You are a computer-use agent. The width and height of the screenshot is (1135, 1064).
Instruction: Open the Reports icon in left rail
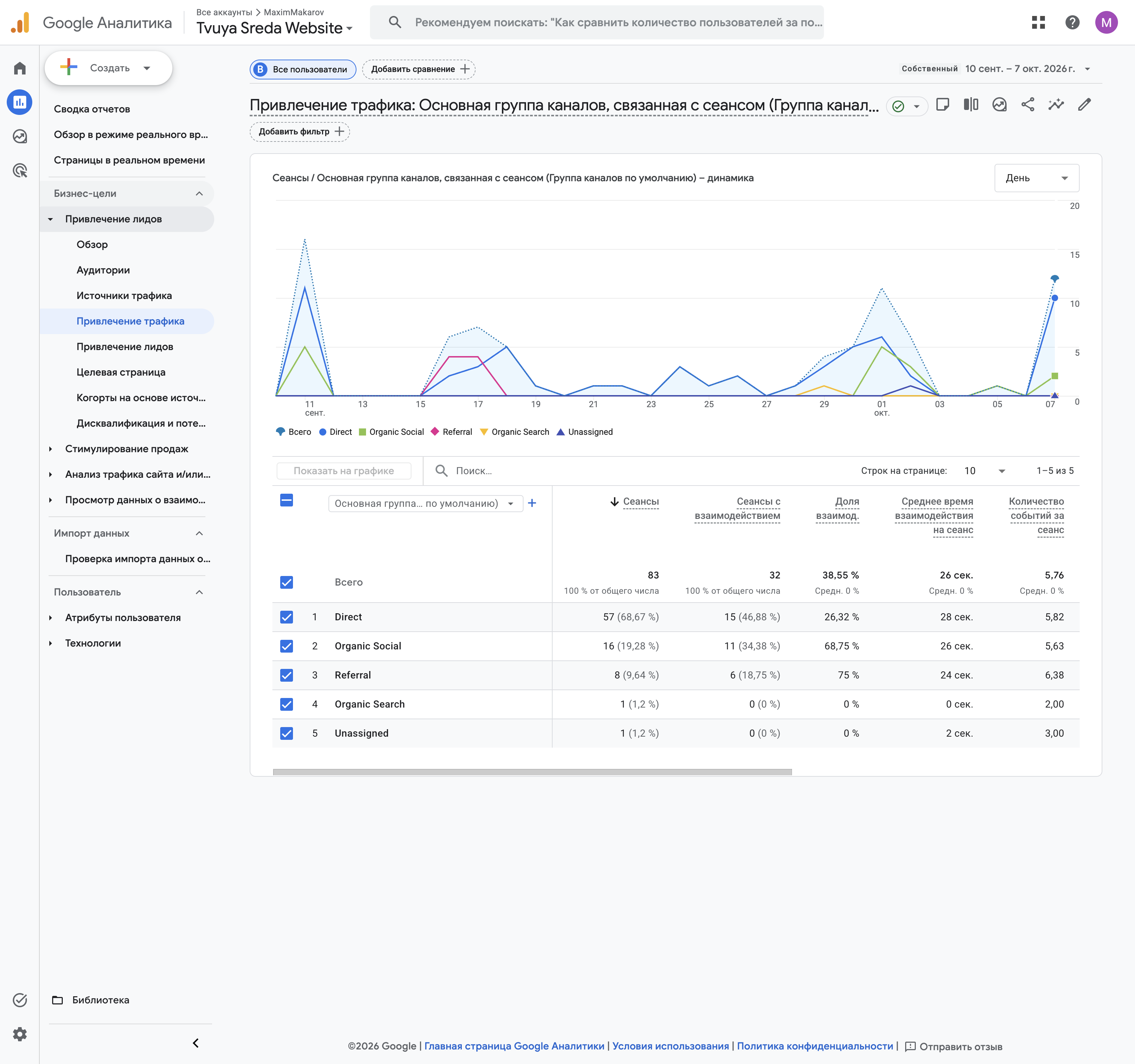click(20, 102)
